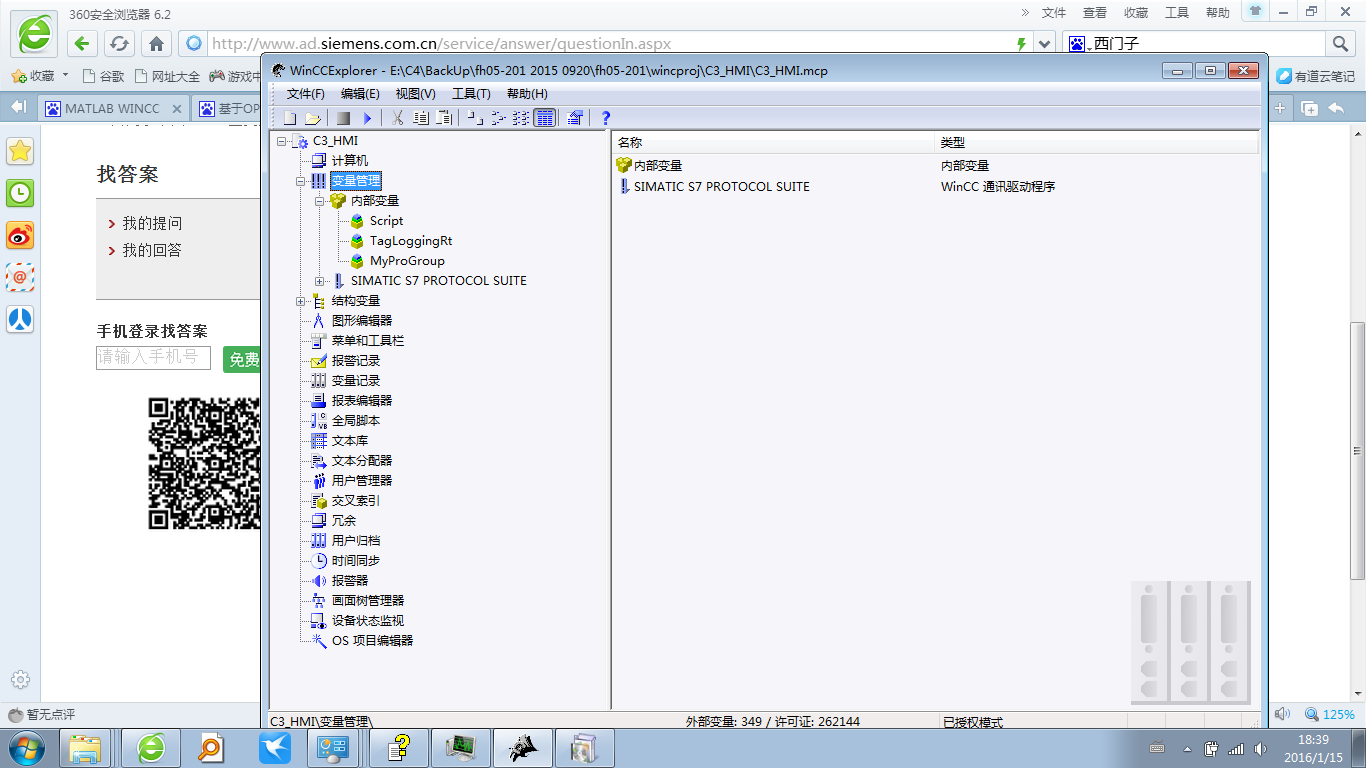
Task: Open the 编辑(E) menu in WinCCExplorer
Action: pos(360,94)
